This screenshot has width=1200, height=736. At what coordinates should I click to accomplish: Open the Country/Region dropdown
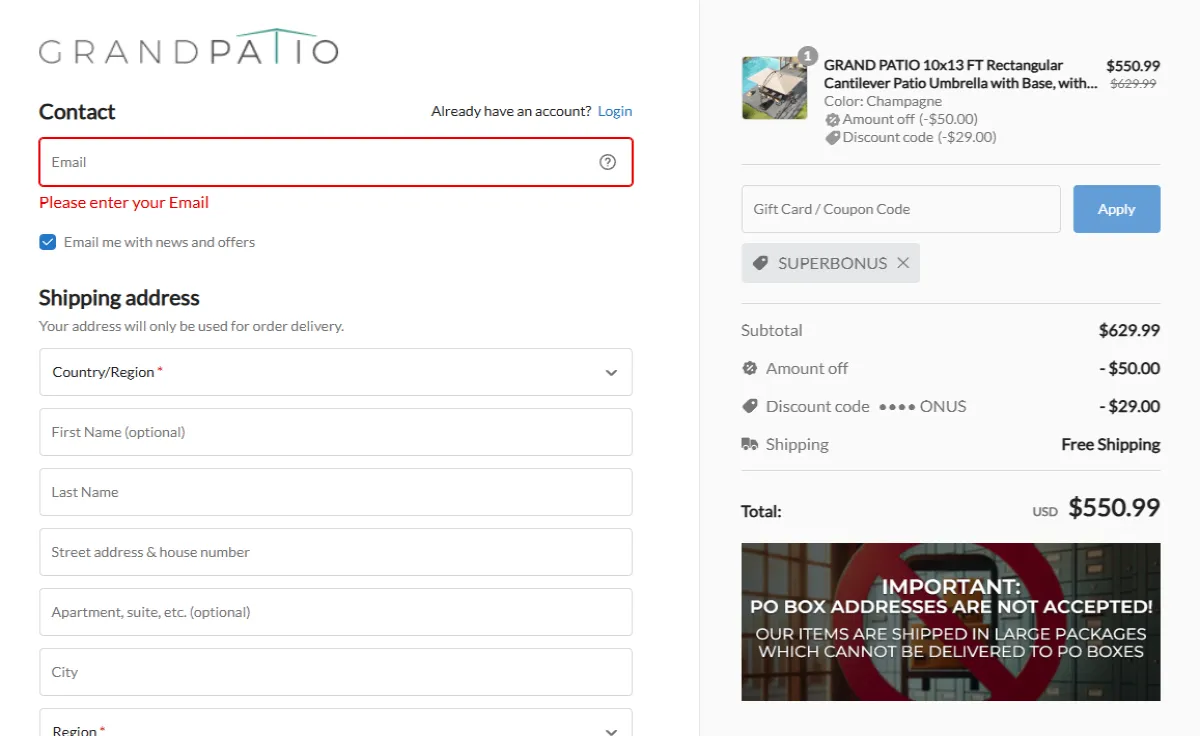click(x=335, y=372)
